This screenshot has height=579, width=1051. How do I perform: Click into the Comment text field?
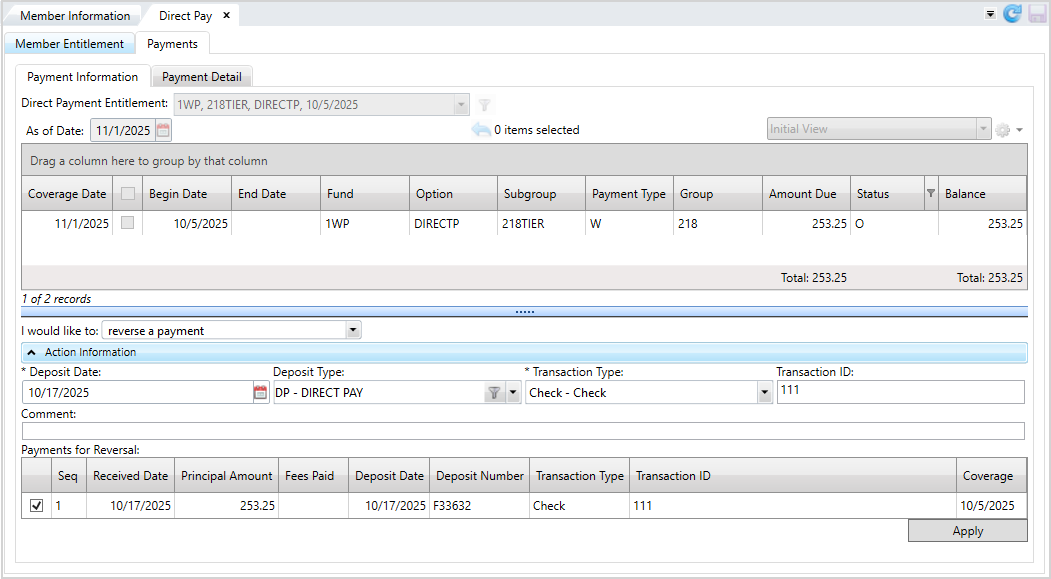[x=523, y=431]
